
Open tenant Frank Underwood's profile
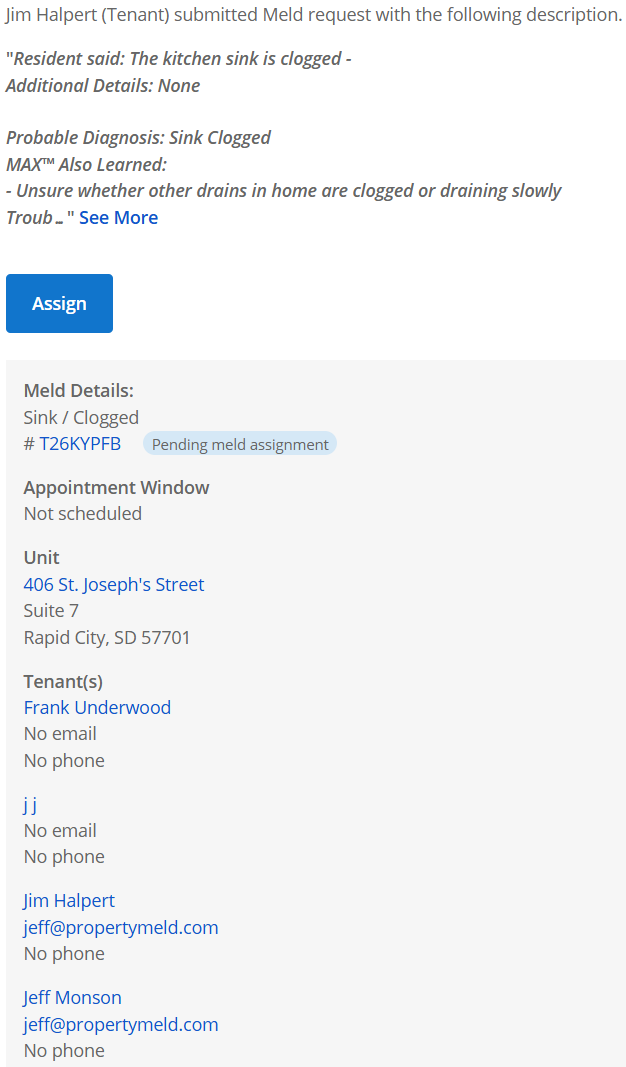click(97, 707)
